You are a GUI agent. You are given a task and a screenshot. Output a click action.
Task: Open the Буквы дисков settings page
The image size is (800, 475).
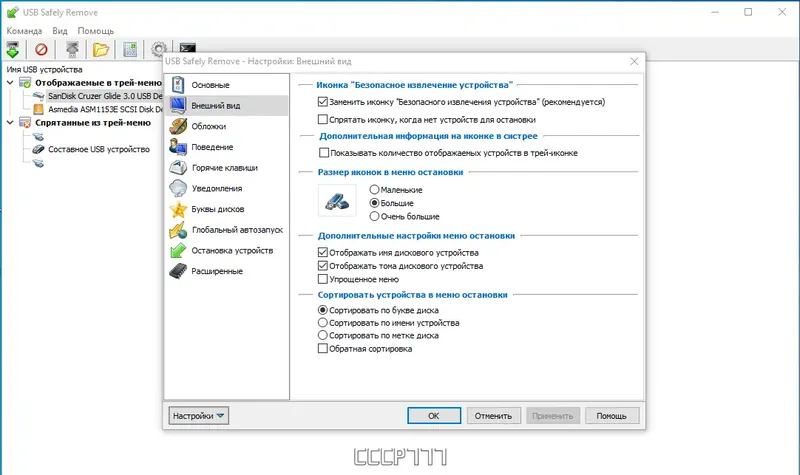pos(227,209)
